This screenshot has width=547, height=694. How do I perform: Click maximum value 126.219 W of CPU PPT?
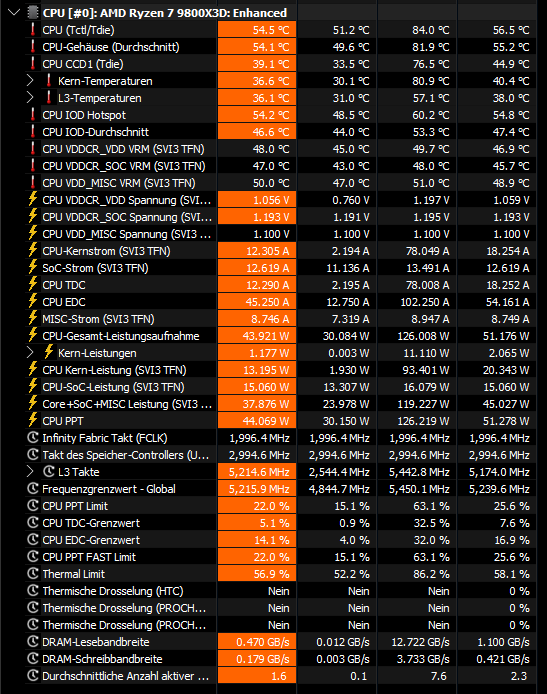(x=424, y=421)
